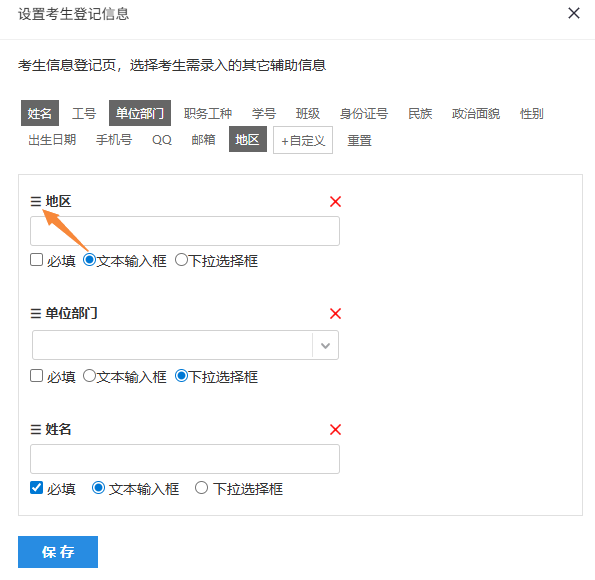595x580 pixels.
Task: Remove the 姓名 field with red X
Action: [x=335, y=430]
